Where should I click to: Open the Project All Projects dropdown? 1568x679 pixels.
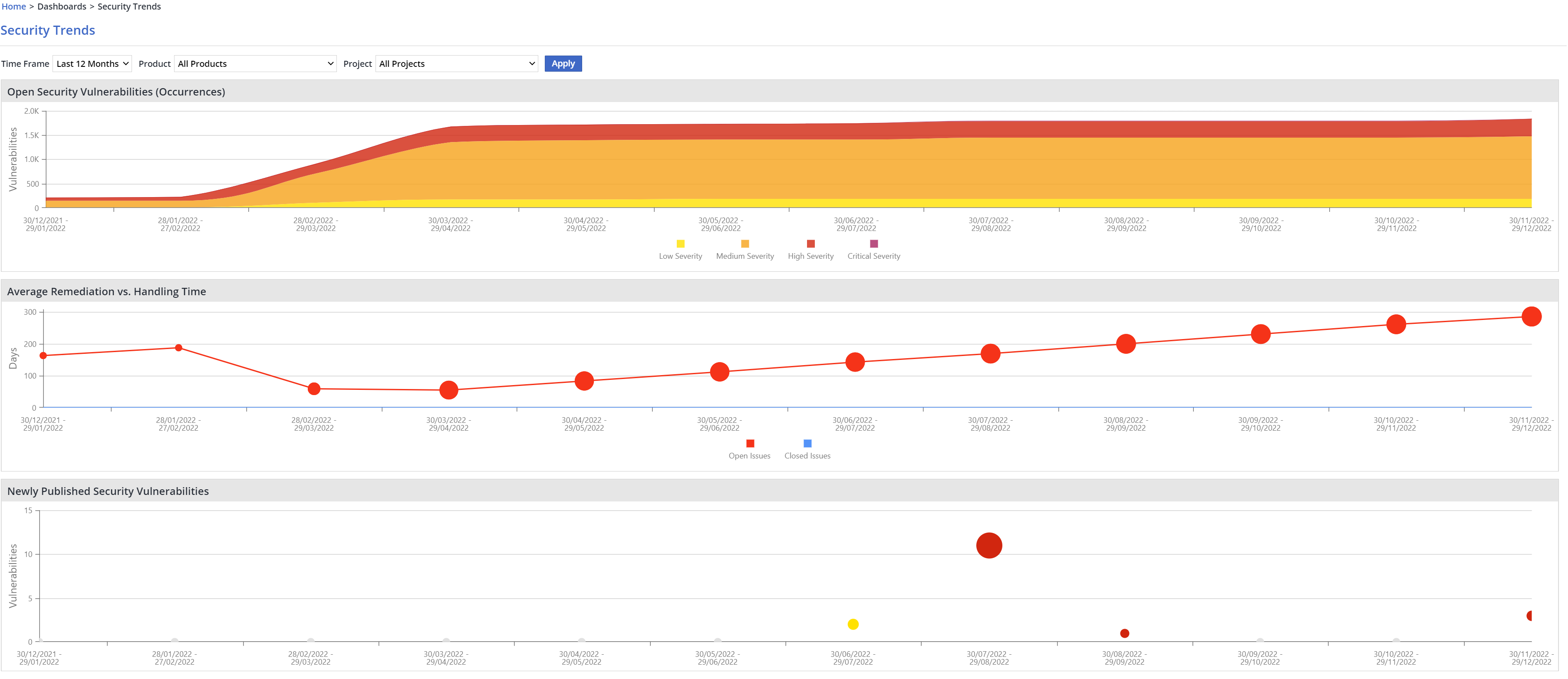coord(457,64)
